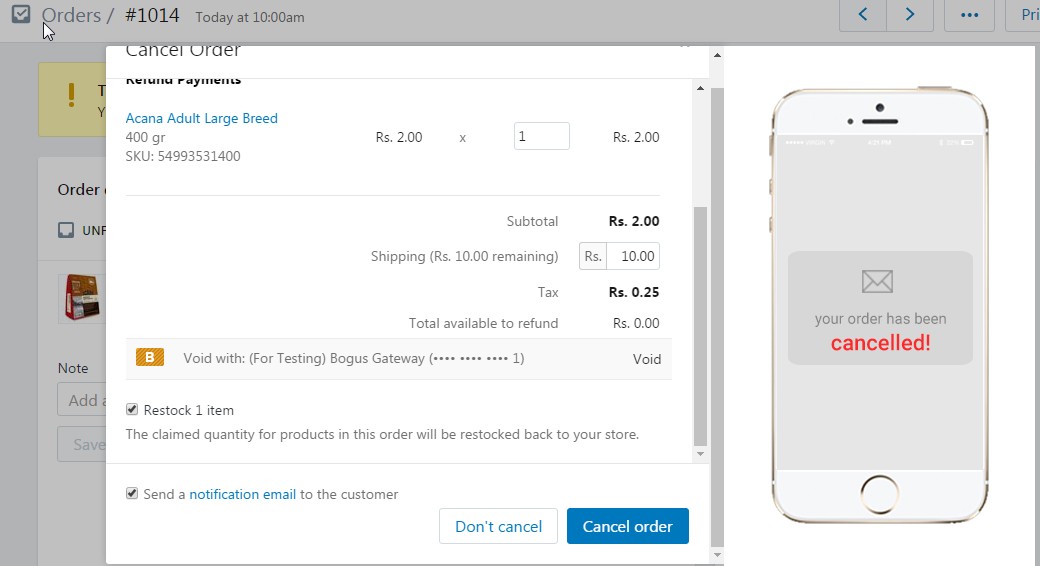Click the notification email link

click(x=243, y=494)
